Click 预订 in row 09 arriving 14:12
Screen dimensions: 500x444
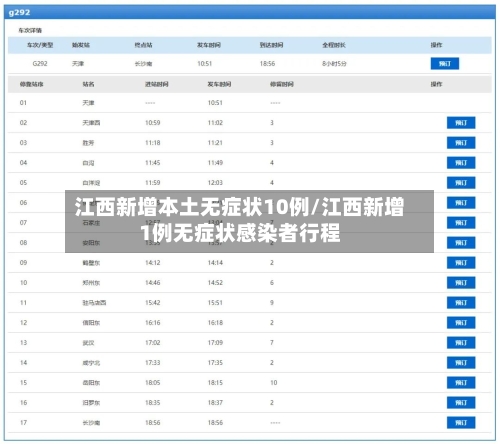coord(461,263)
